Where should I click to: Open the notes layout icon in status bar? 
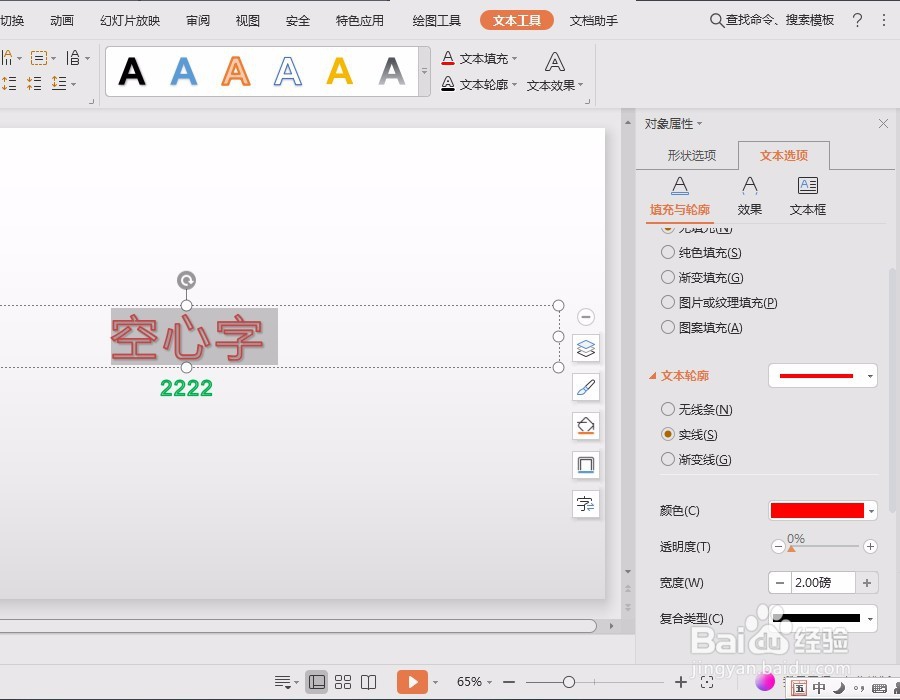click(282, 682)
